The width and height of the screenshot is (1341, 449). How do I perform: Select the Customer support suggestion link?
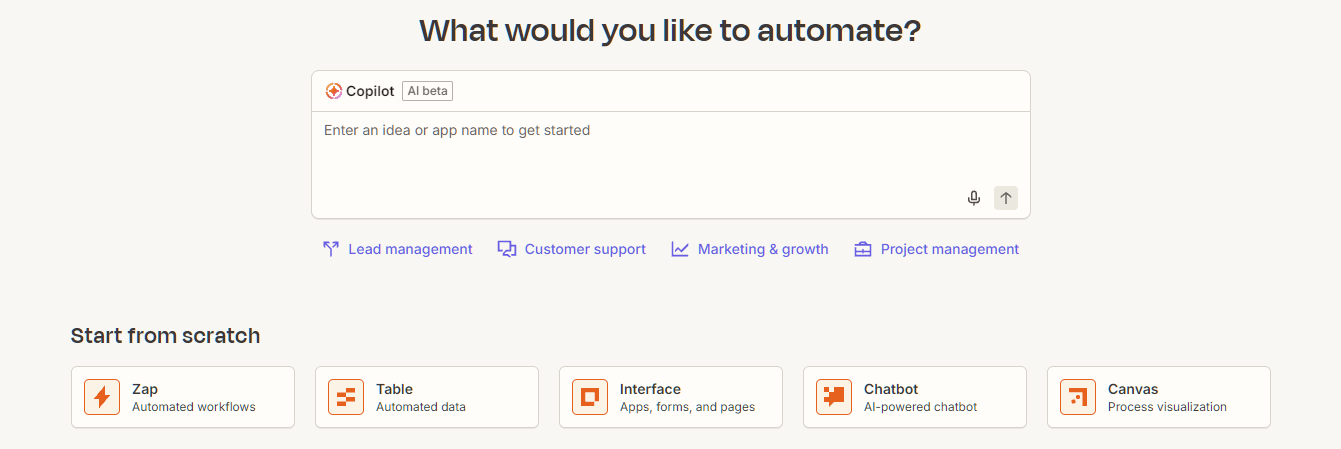click(x=585, y=249)
